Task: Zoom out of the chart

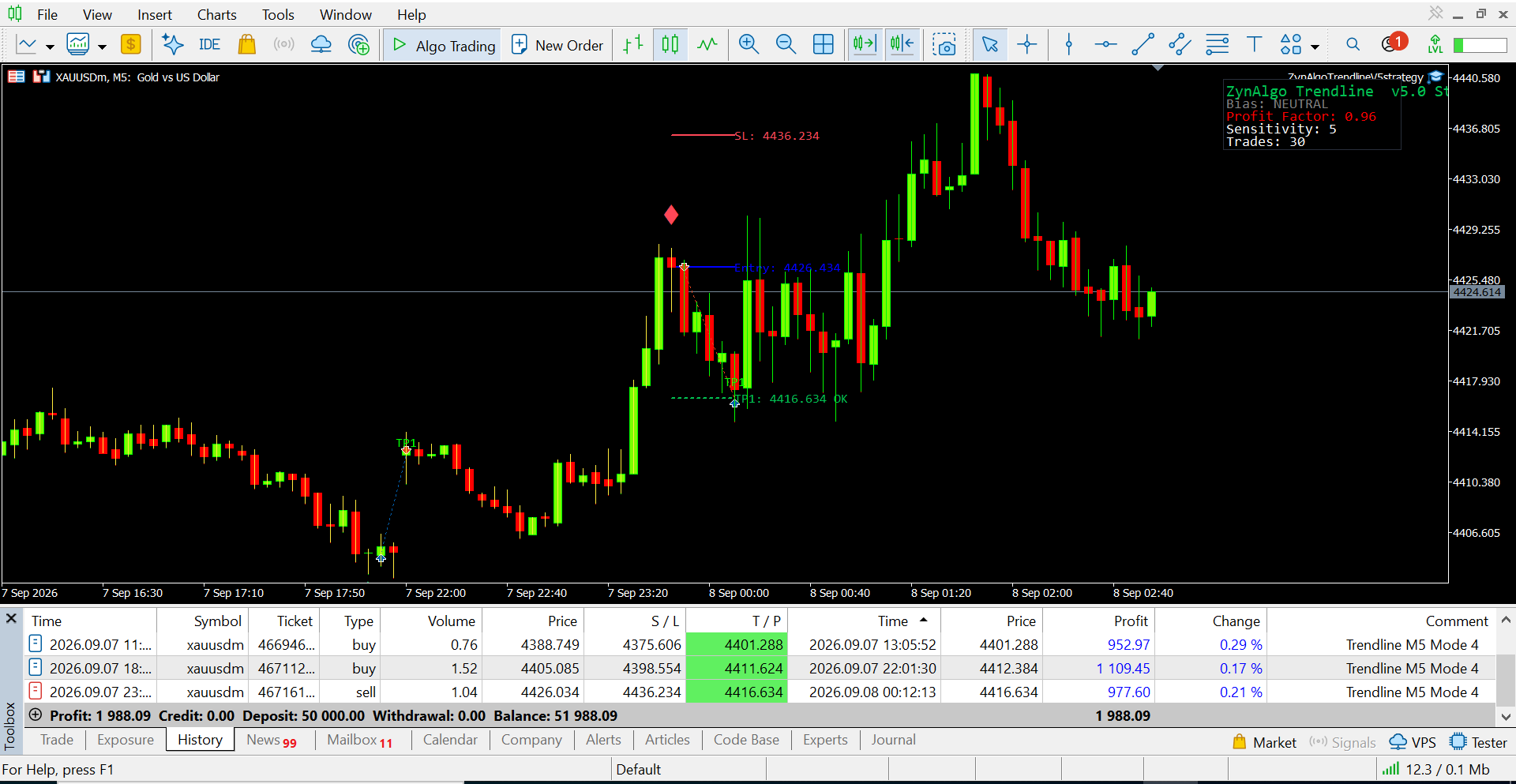Action: [786, 45]
